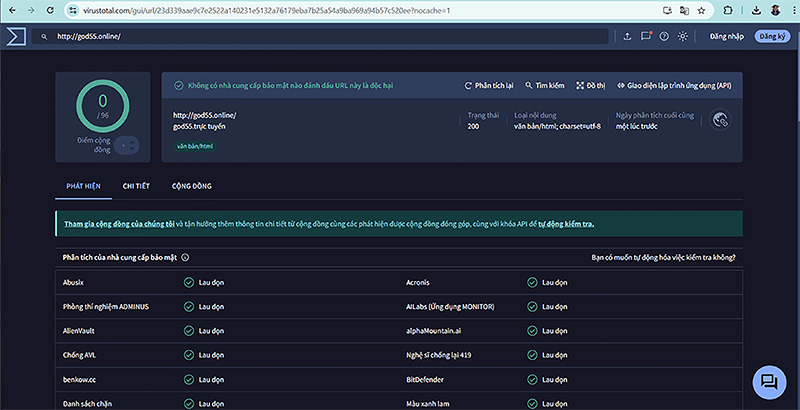Image resolution: width=800 pixels, height=410 pixels.
Task: Reload the page with the refresh icon
Action: click(50, 10)
